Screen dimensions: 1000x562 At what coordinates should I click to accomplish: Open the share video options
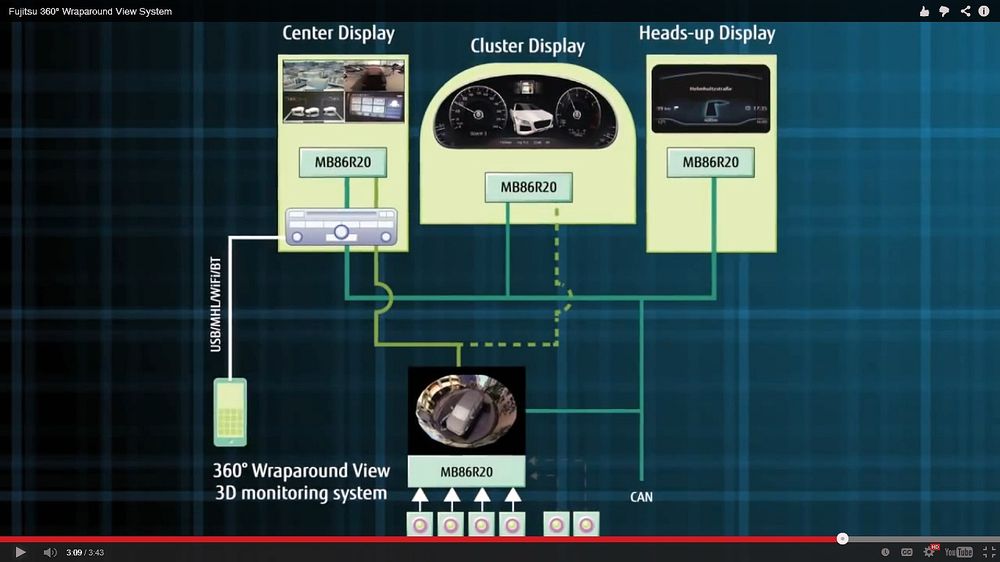[965, 11]
